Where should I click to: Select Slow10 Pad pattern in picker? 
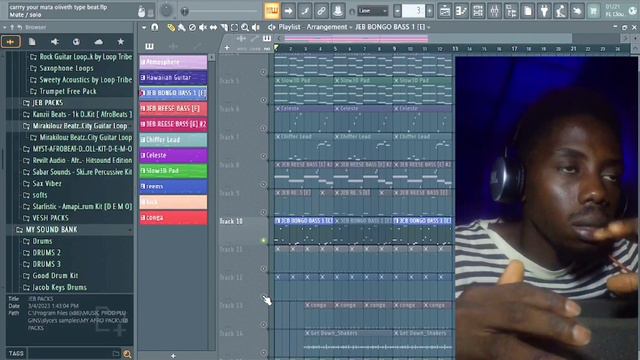point(173,171)
